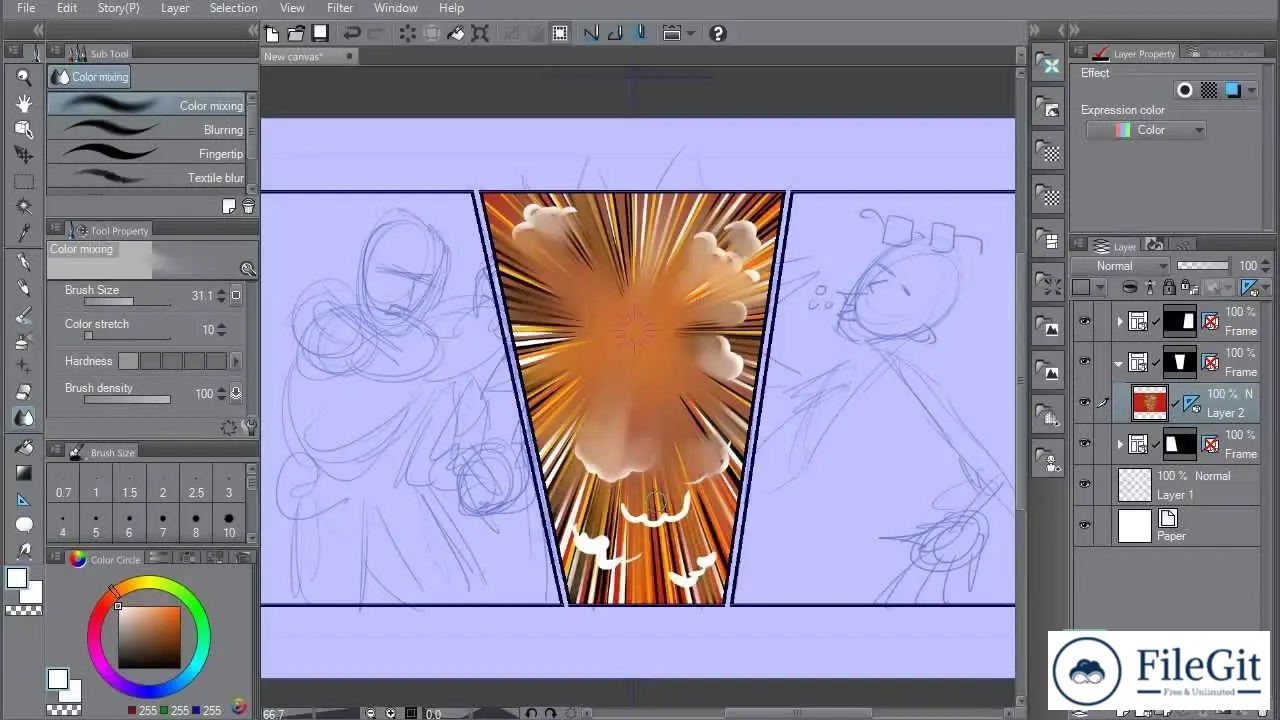
Task: Select the Eyedropper tool
Action: [24, 233]
